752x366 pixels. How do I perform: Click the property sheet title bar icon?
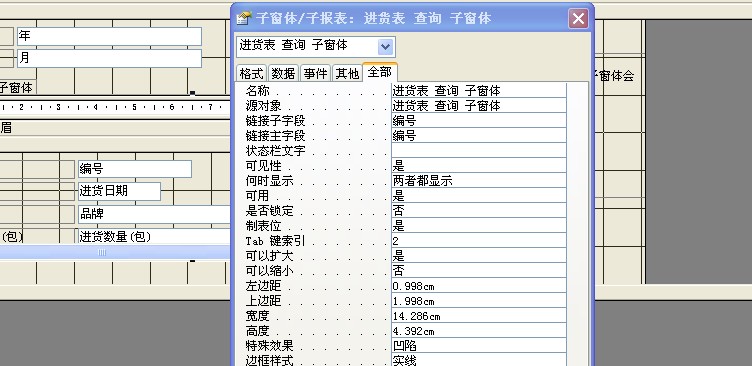(x=244, y=18)
